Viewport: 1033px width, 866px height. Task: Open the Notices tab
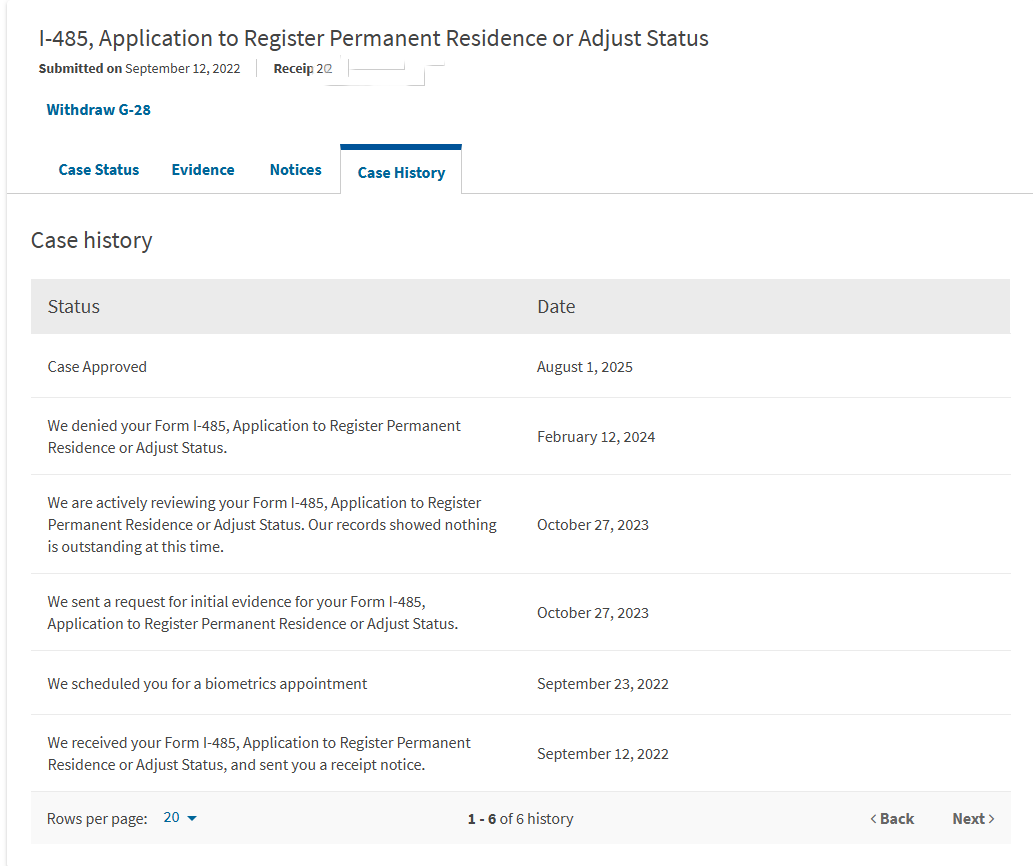click(x=296, y=170)
